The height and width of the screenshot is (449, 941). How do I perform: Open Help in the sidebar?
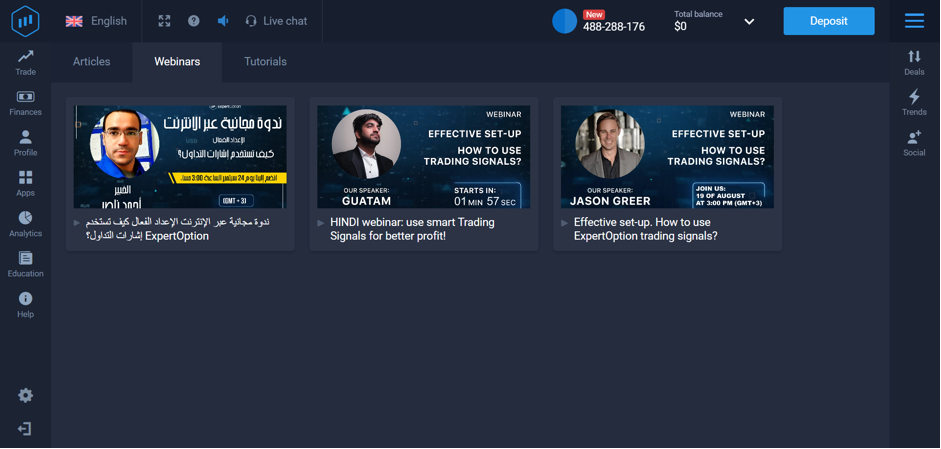[x=25, y=305]
